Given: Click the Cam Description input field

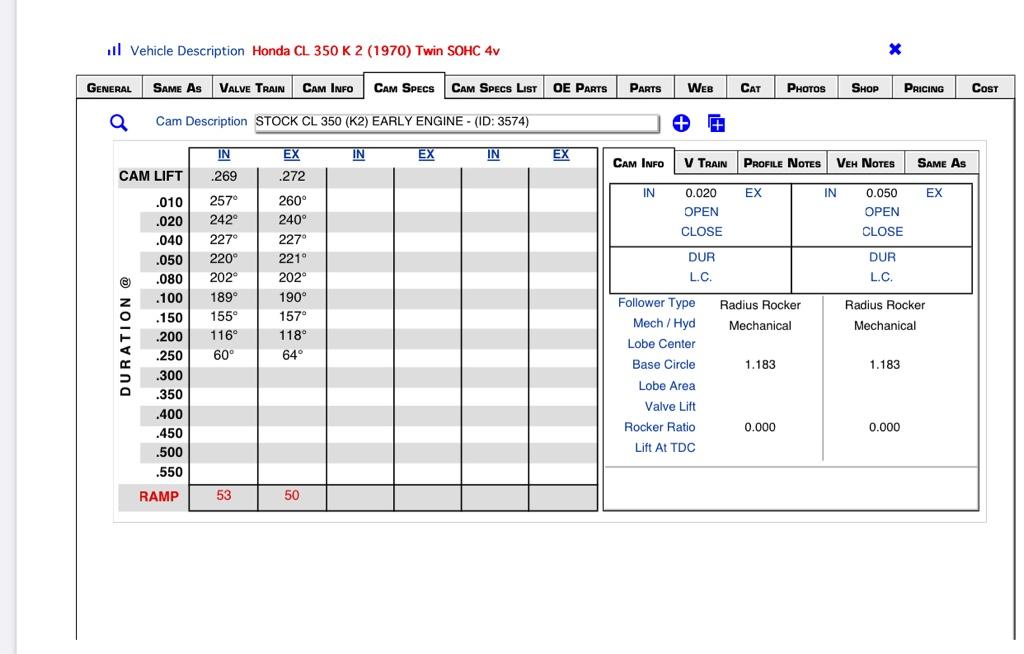Looking at the screenshot, I should [x=456, y=122].
